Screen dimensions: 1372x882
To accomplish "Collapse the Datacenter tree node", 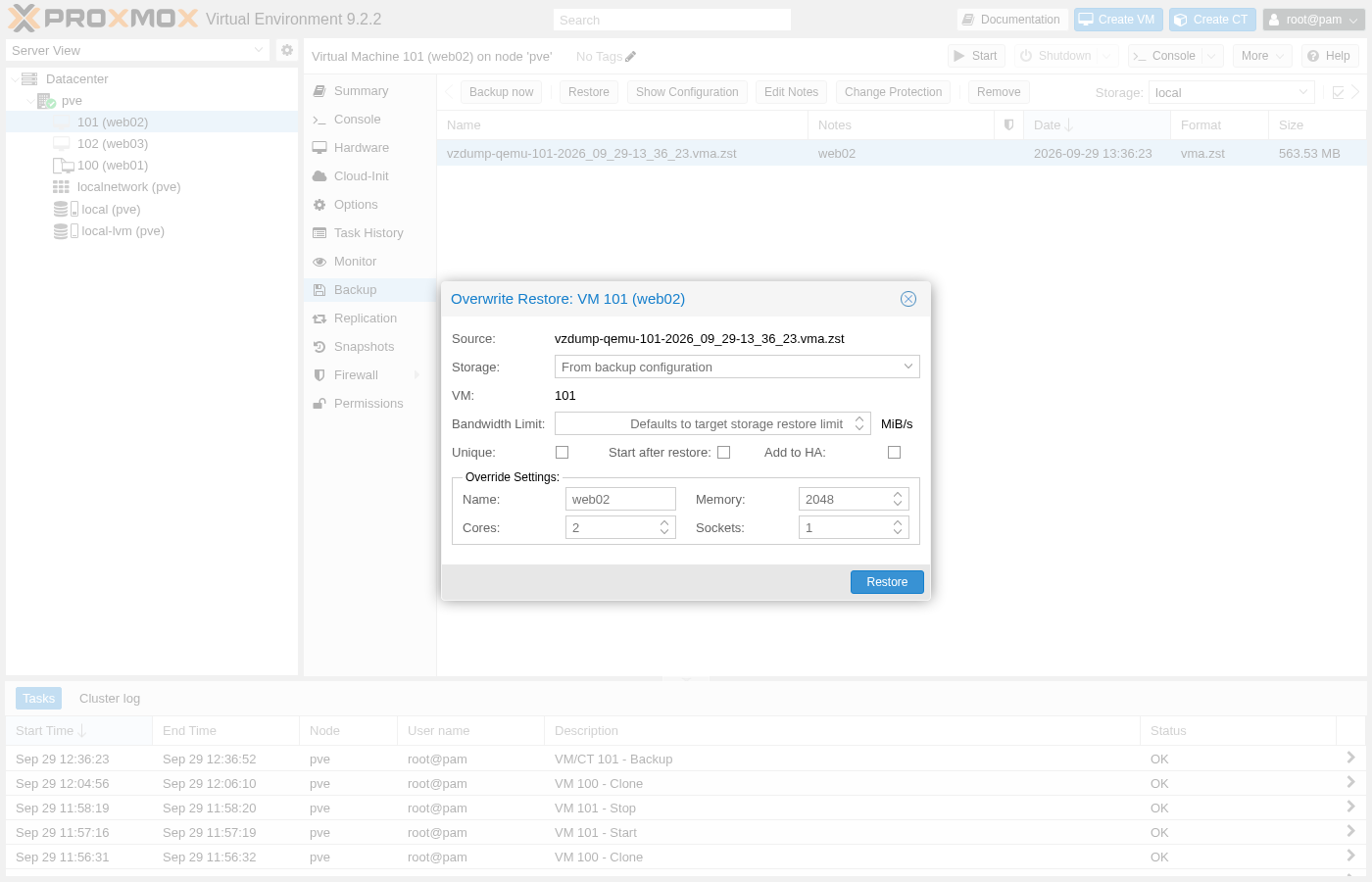I will coord(14,79).
